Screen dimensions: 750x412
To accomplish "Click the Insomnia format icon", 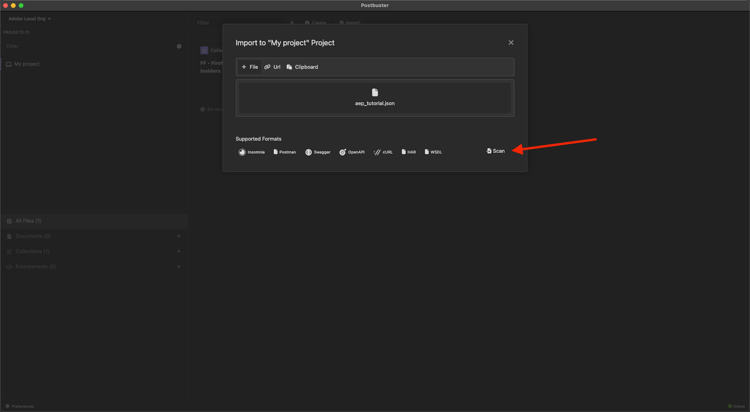I will click(x=242, y=152).
